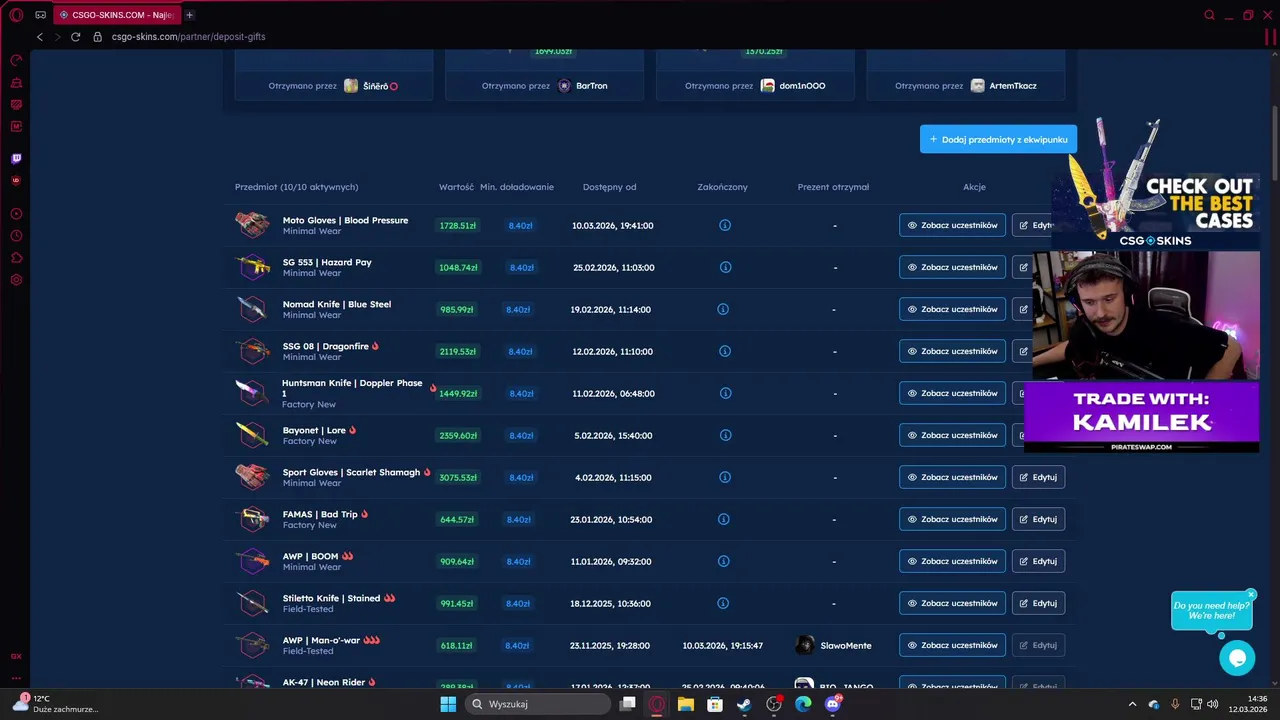Screen dimensions: 1280x720
Task: Open Steam from the taskbar
Action: pos(744,704)
